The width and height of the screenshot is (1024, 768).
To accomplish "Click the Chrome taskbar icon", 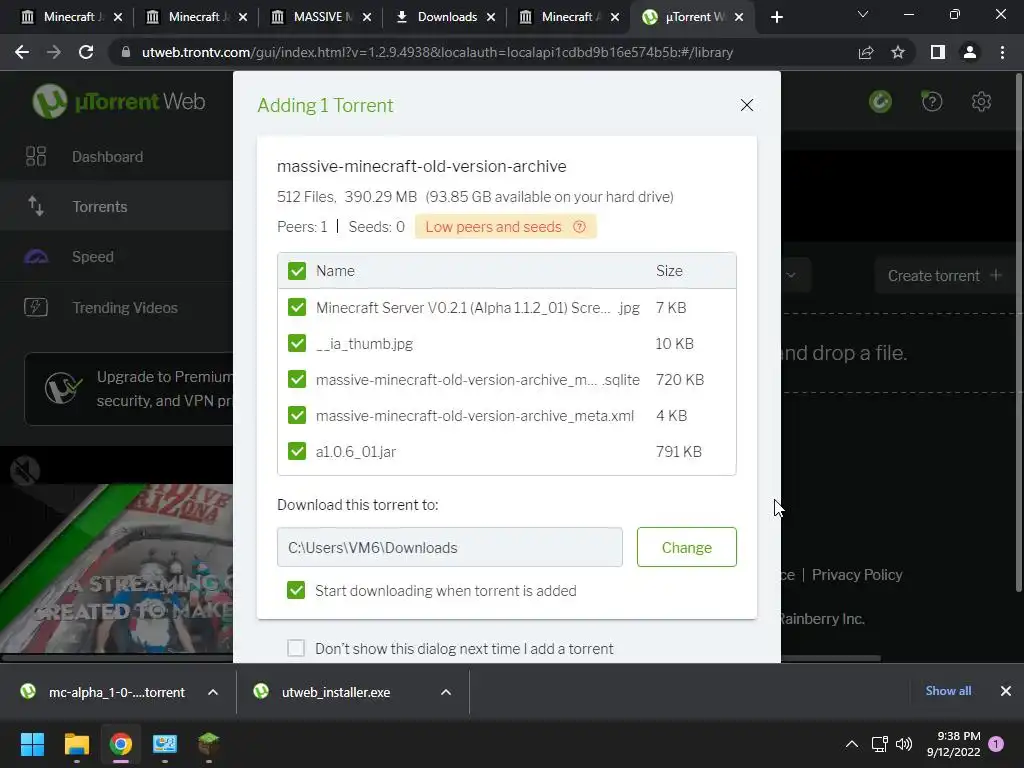I will pos(121,744).
